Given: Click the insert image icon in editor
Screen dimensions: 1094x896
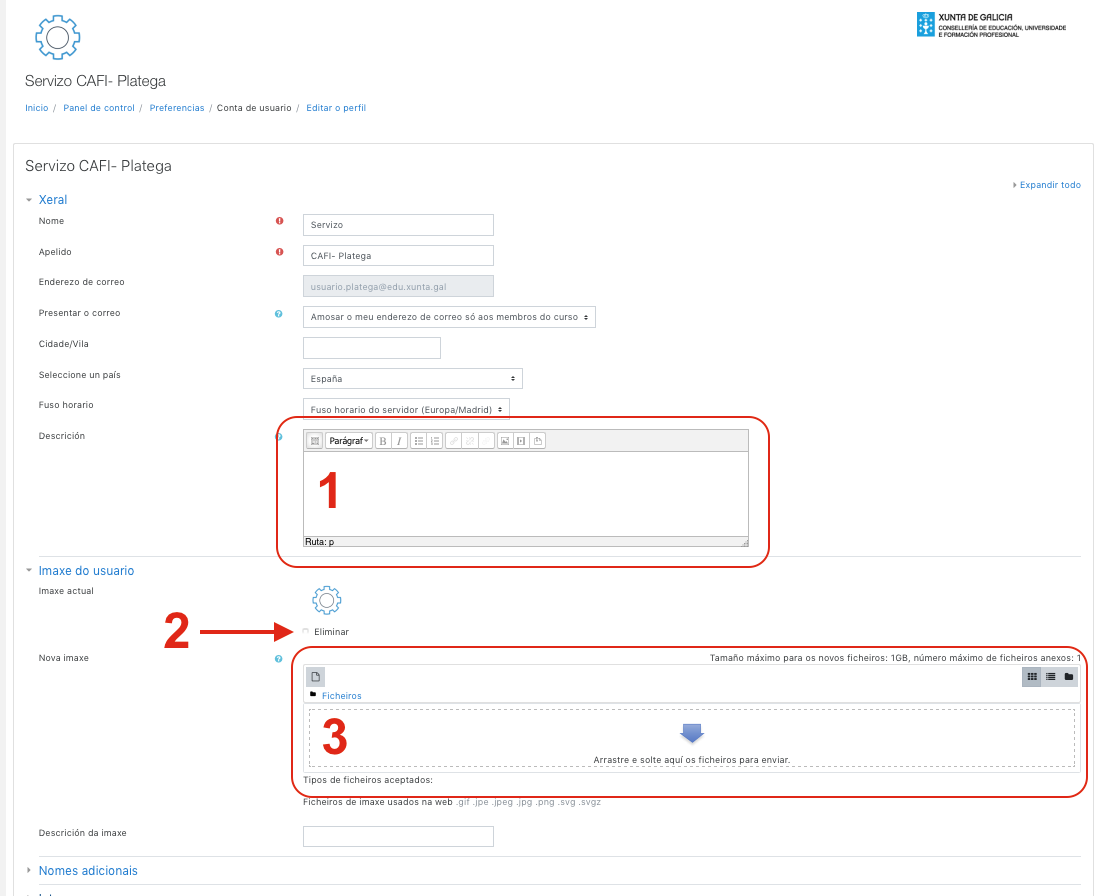Looking at the screenshot, I should 505,441.
